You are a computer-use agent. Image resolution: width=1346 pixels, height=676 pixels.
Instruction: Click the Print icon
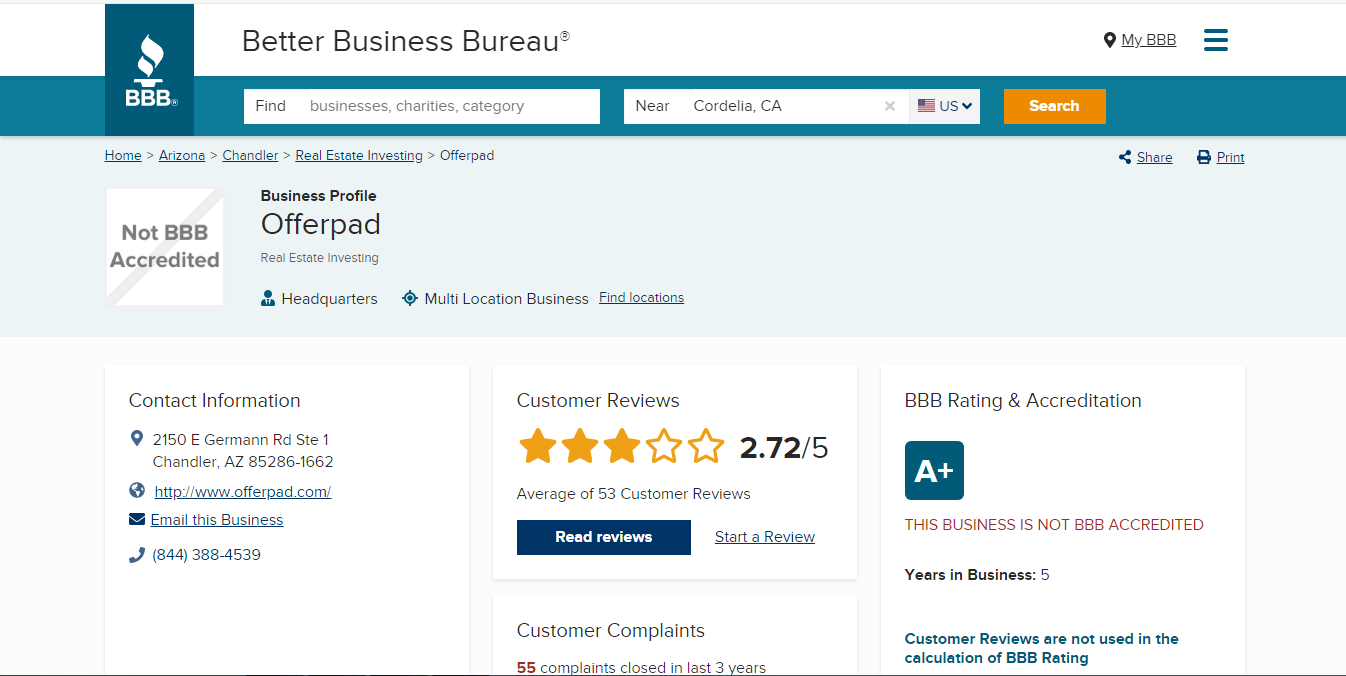click(1201, 157)
